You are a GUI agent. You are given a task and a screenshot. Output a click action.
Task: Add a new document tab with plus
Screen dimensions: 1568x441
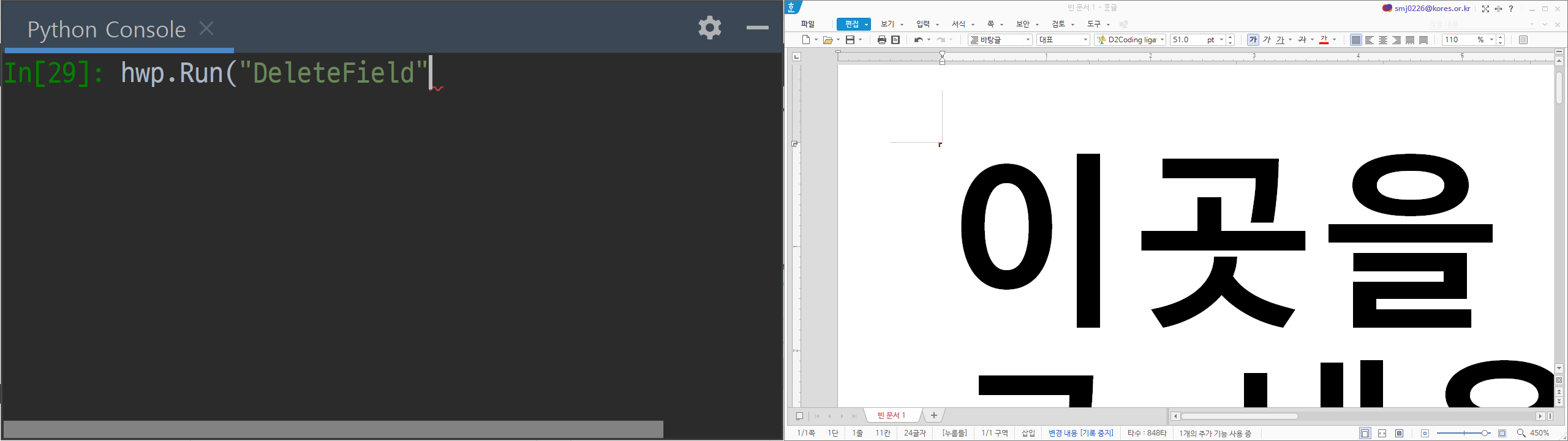pos(933,415)
